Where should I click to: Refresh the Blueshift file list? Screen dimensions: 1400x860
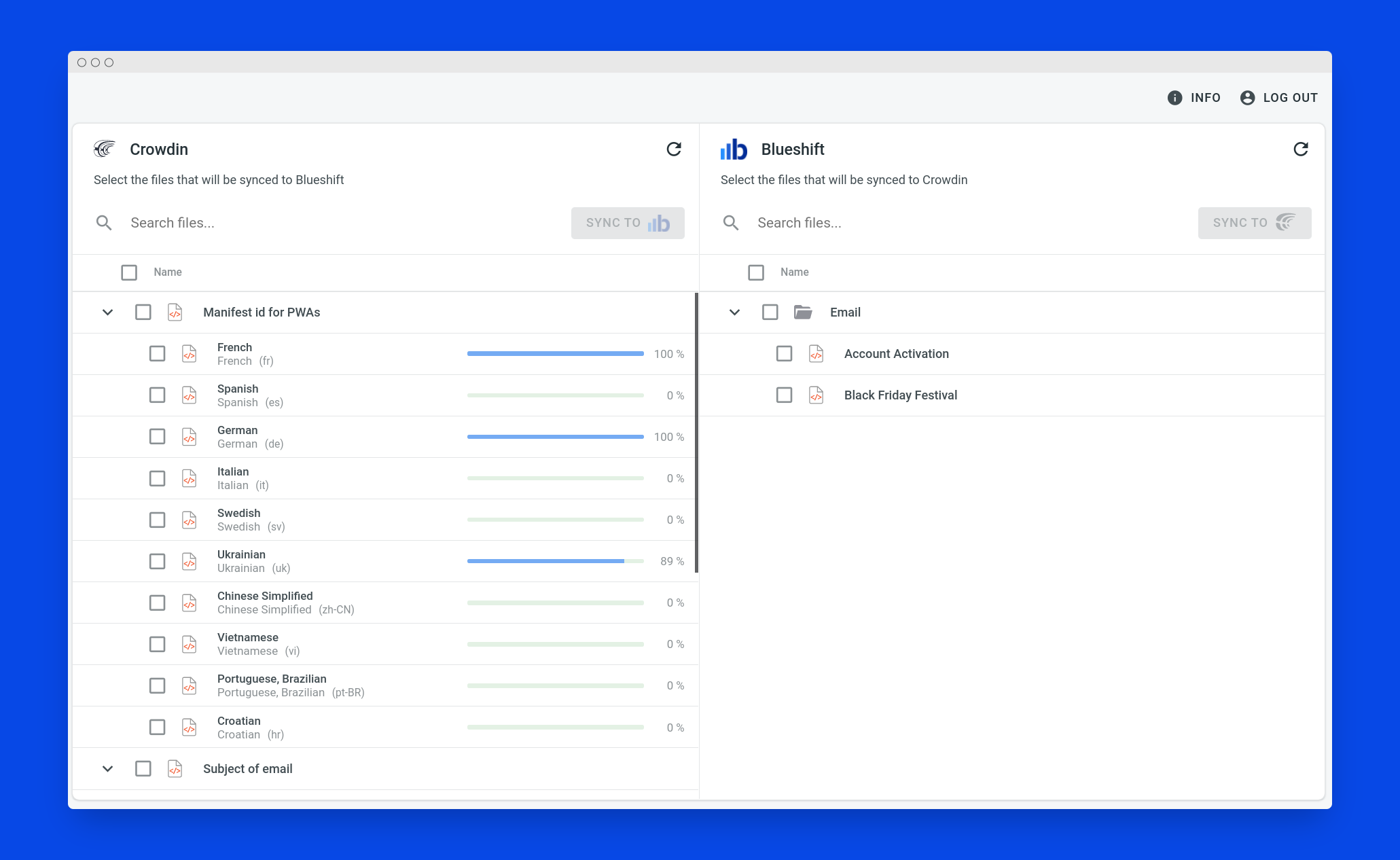[x=1300, y=149]
